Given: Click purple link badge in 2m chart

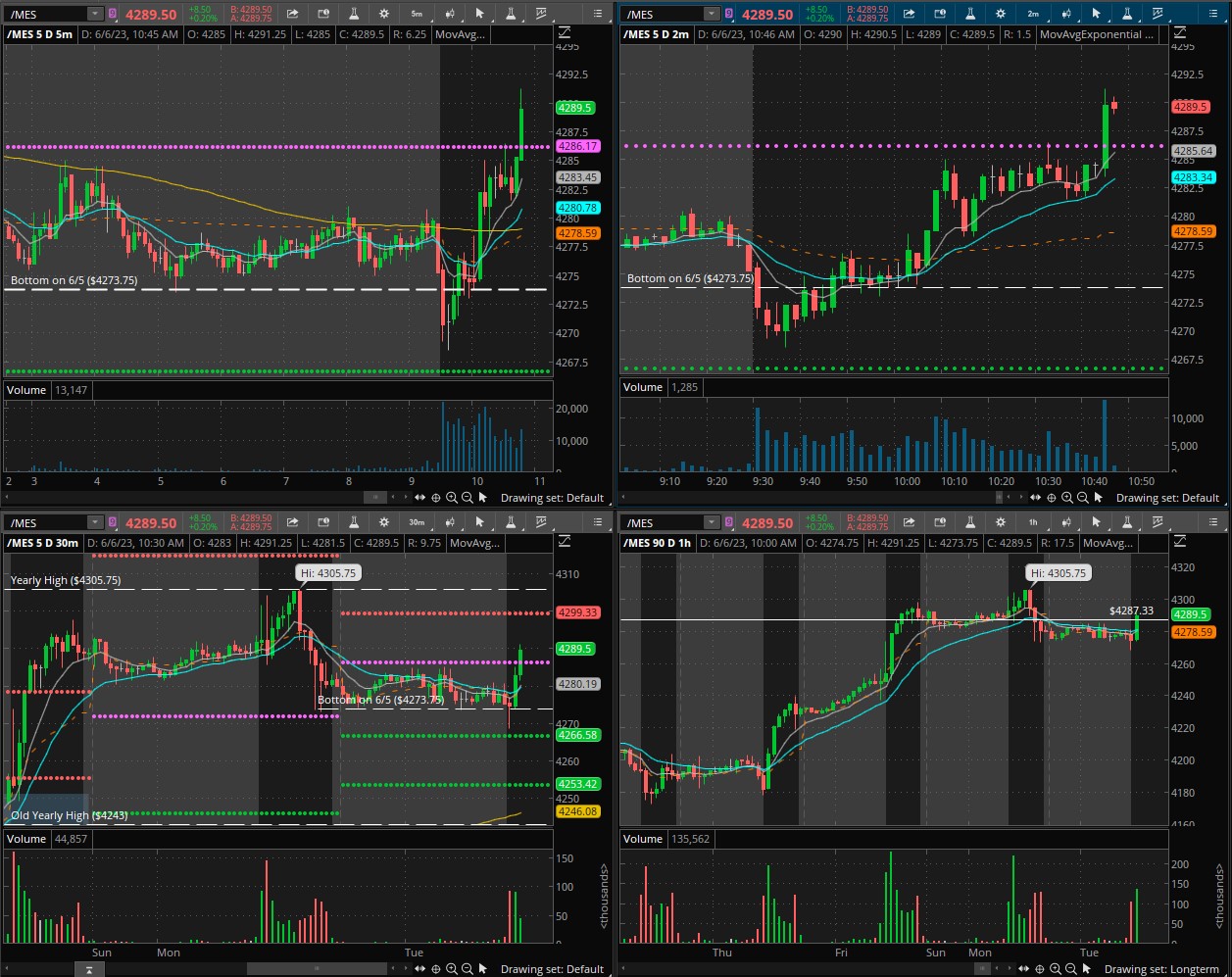Looking at the screenshot, I should pos(729,14).
